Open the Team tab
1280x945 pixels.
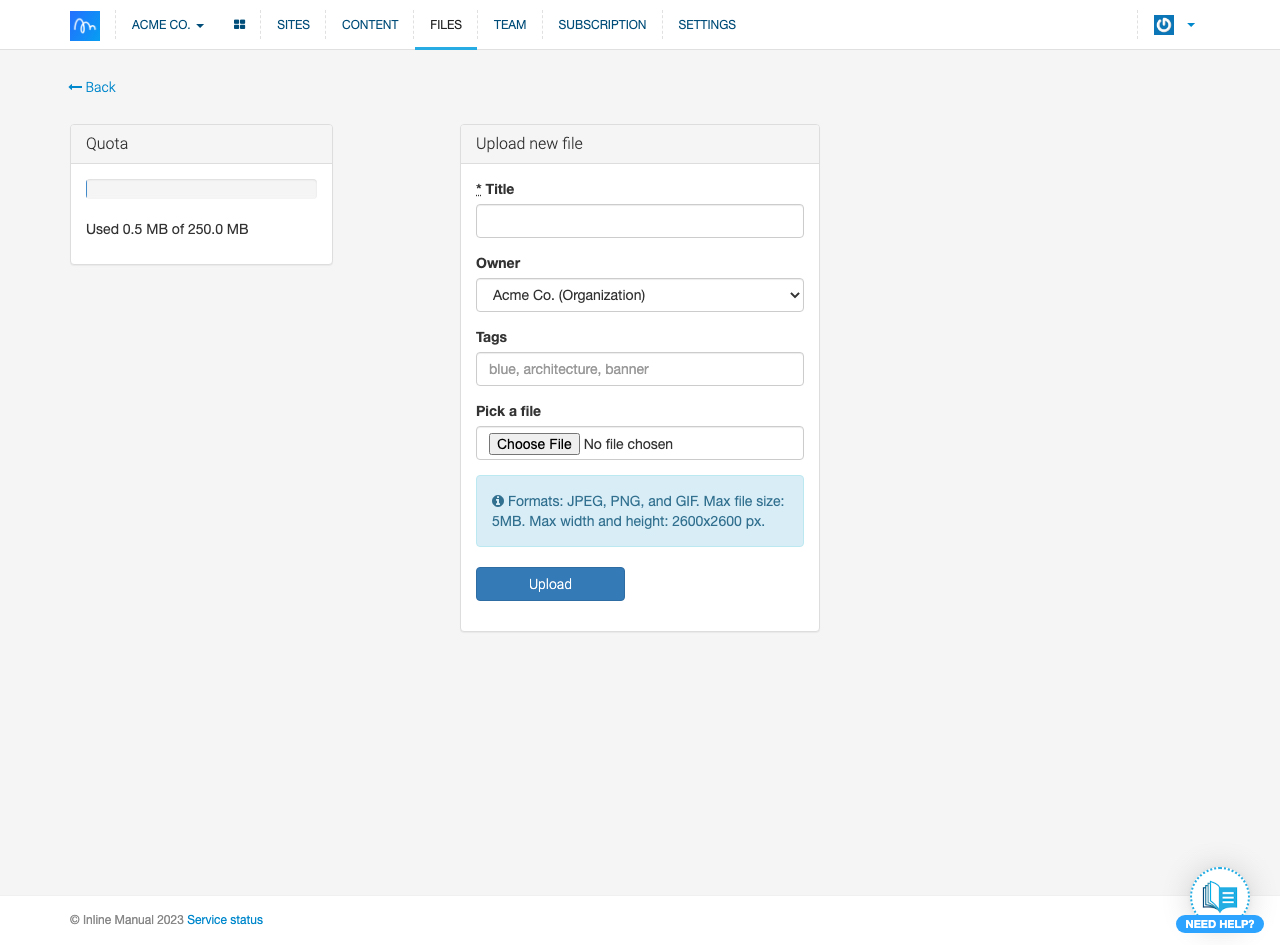point(509,25)
